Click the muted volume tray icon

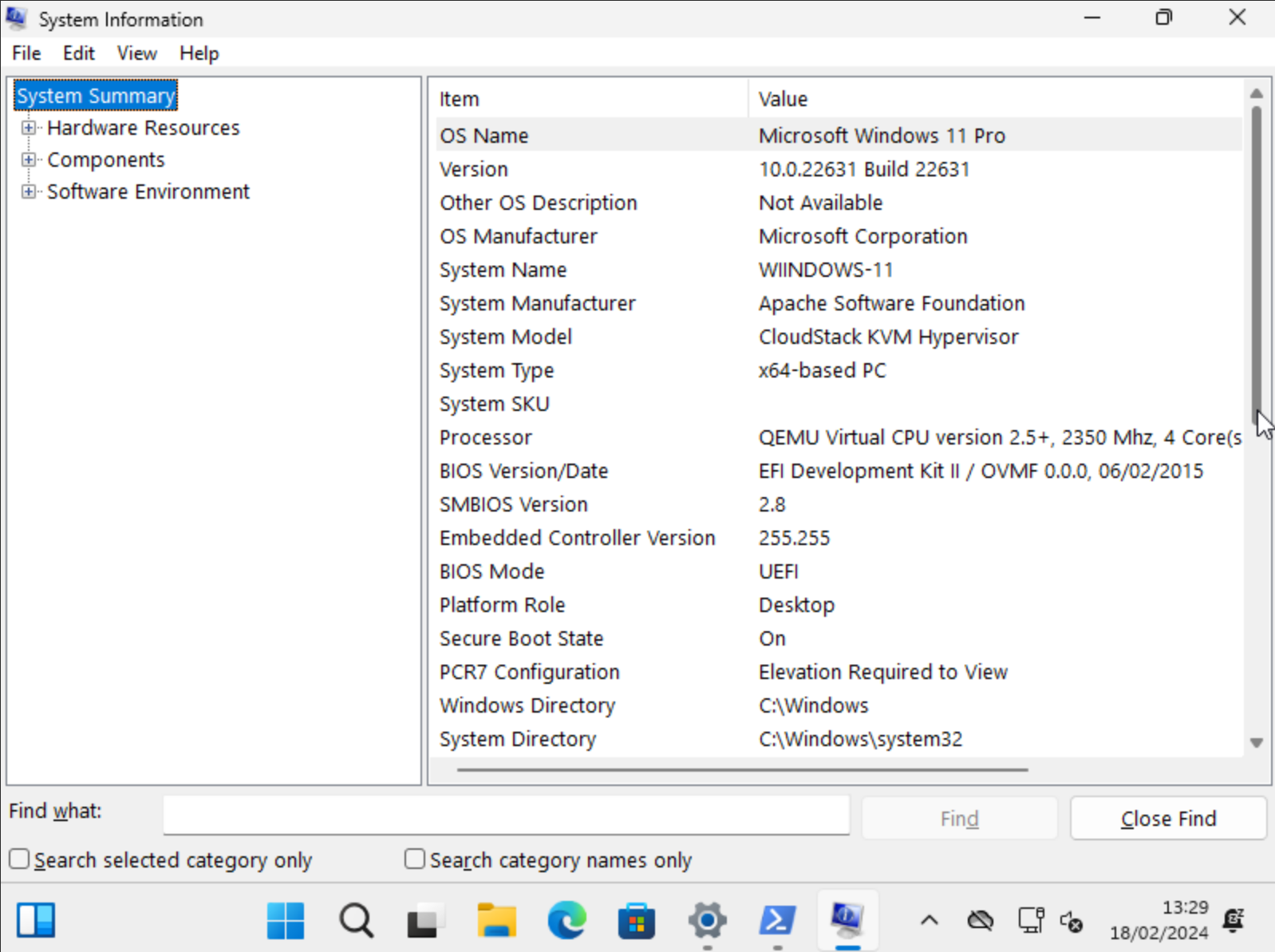click(1072, 922)
